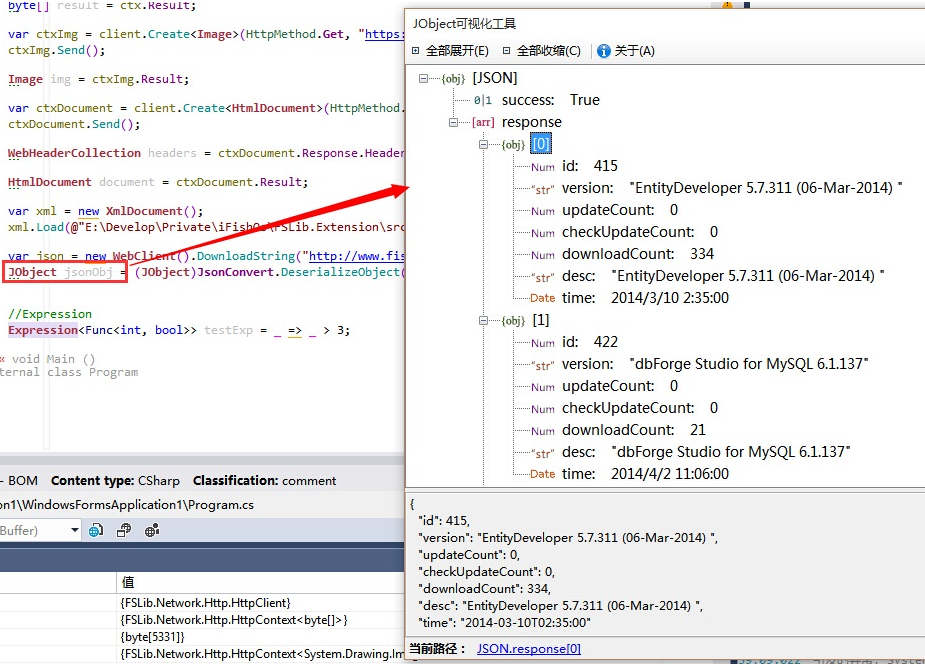The height and width of the screenshot is (664, 925).
Task: Click the gear-globe icon in the bottom toolbar
Action: pyautogui.click(x=152, y=530)
